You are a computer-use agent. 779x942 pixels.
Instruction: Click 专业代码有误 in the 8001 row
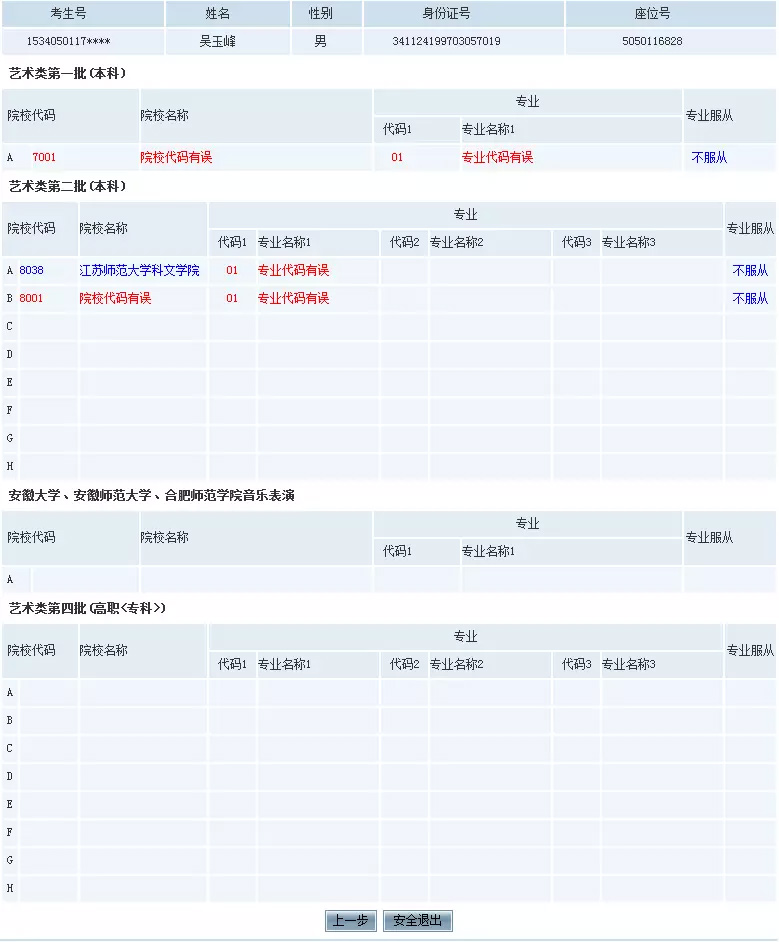[x=293, y=299]
